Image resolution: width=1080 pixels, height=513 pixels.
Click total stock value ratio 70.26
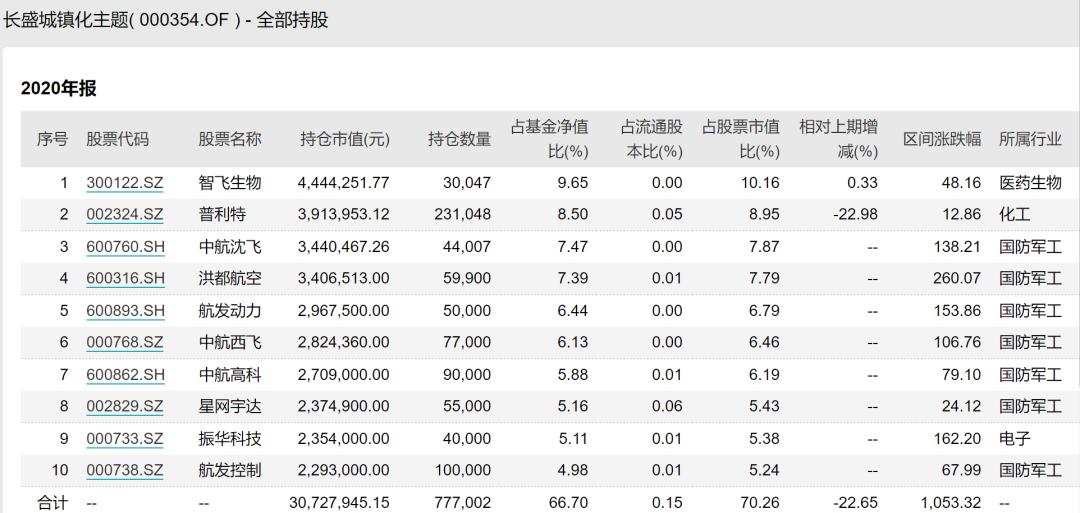click(x=761, y=503)
